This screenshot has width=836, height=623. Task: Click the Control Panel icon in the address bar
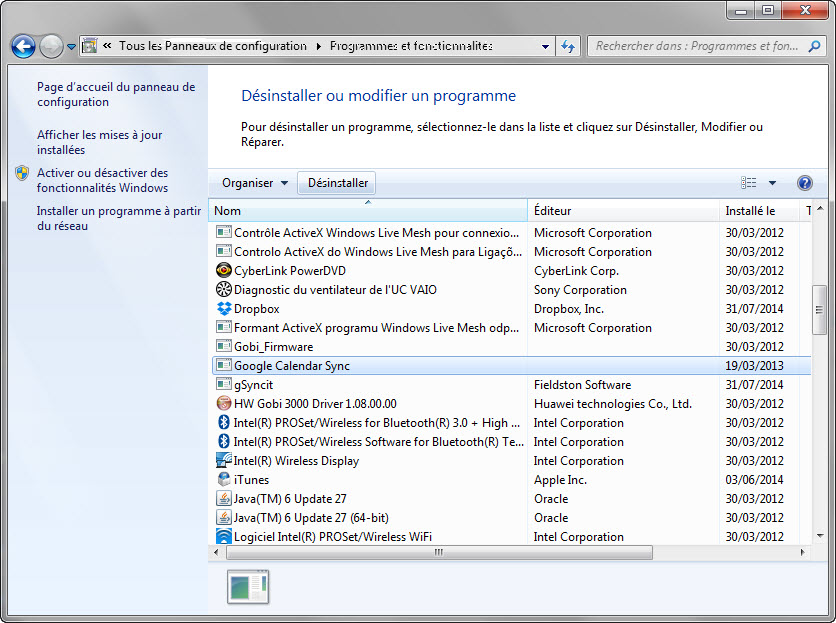90,46
